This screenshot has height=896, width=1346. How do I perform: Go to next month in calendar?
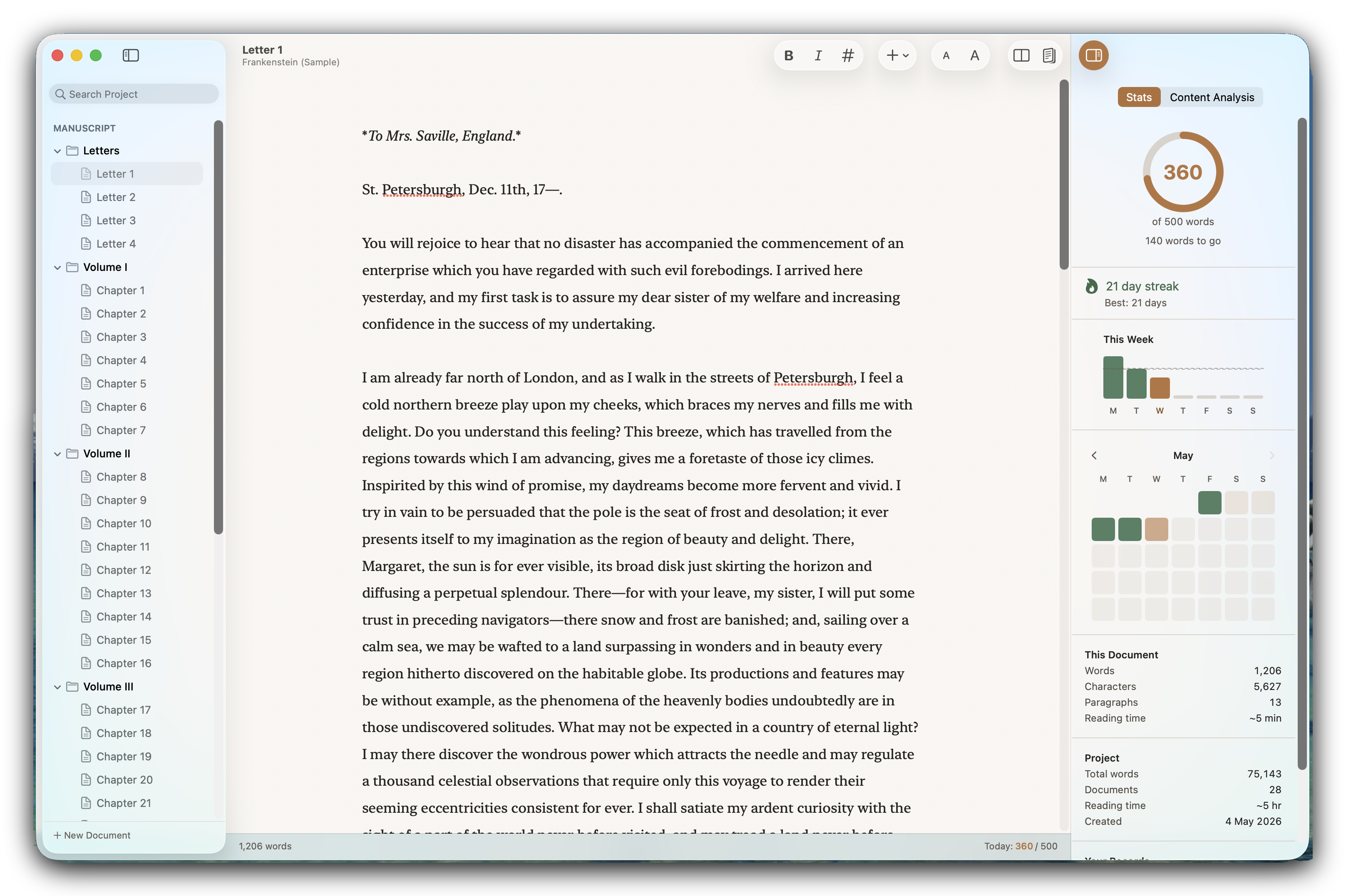pos(1272,455)
